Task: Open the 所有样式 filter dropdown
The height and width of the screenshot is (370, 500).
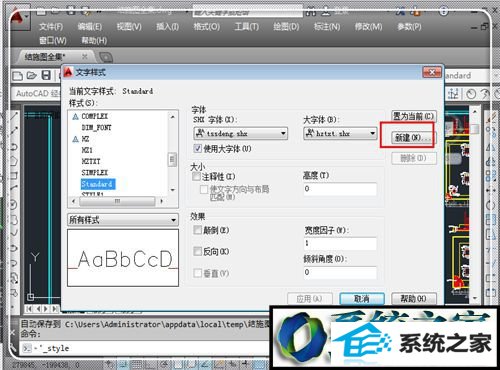Action: tap(123, 220)
